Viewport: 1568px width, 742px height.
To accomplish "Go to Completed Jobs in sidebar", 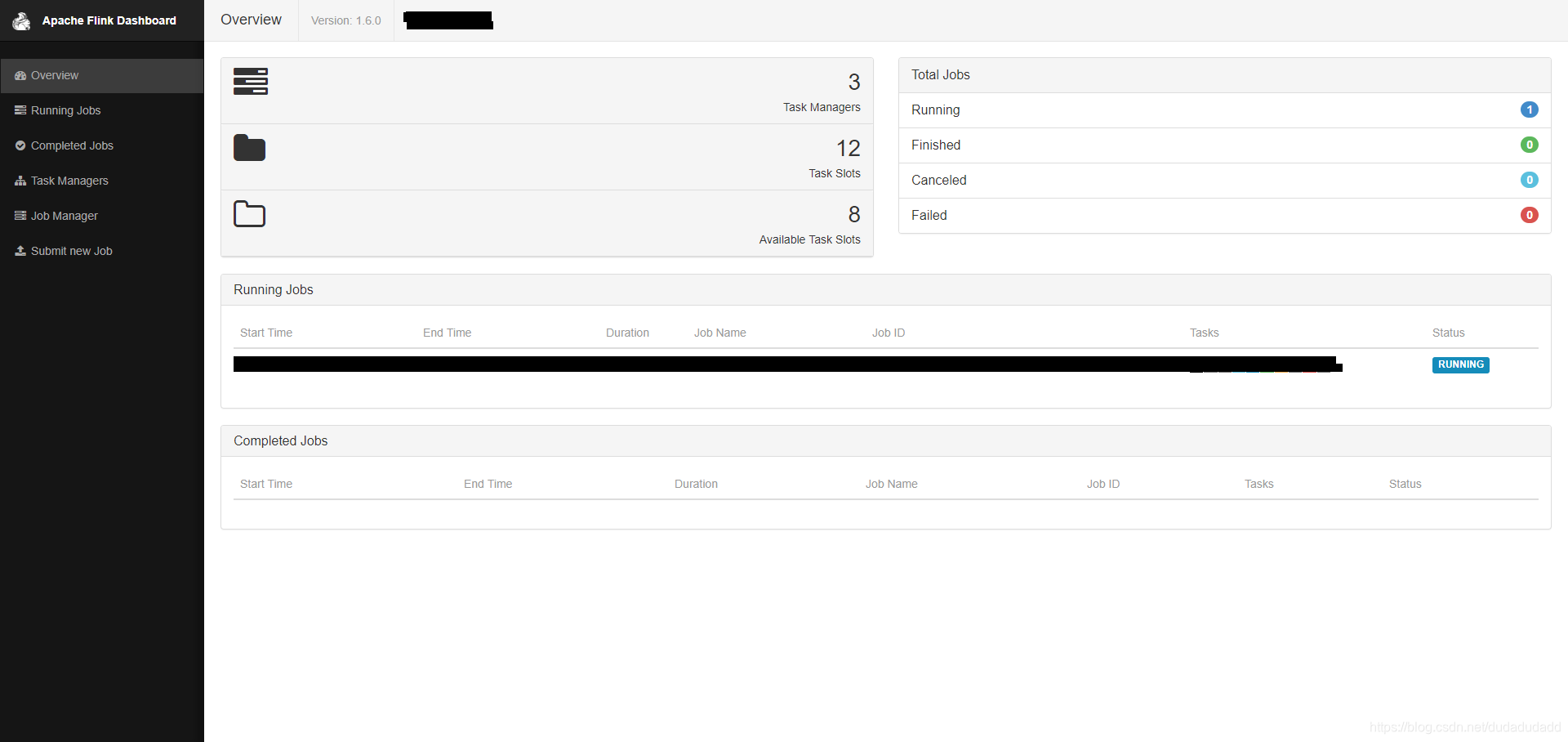I will coord(102,145).
